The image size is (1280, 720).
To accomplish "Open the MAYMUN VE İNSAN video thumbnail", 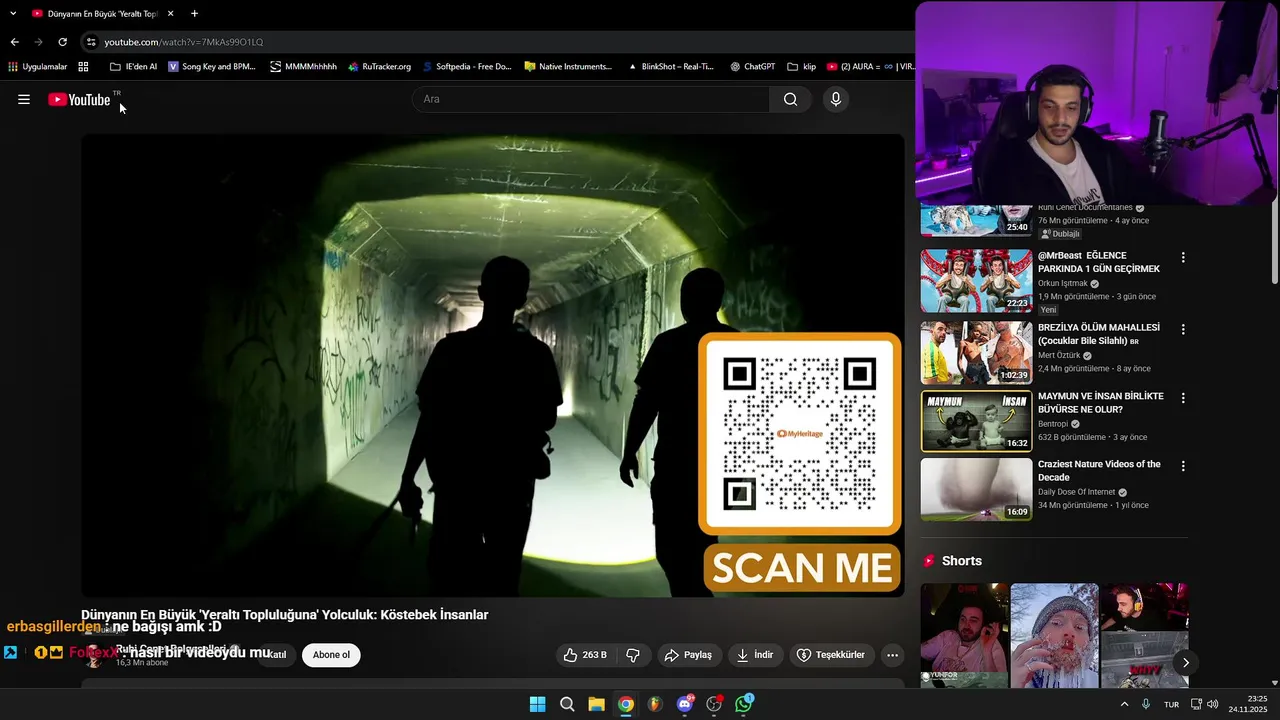I will coord(976,421).
